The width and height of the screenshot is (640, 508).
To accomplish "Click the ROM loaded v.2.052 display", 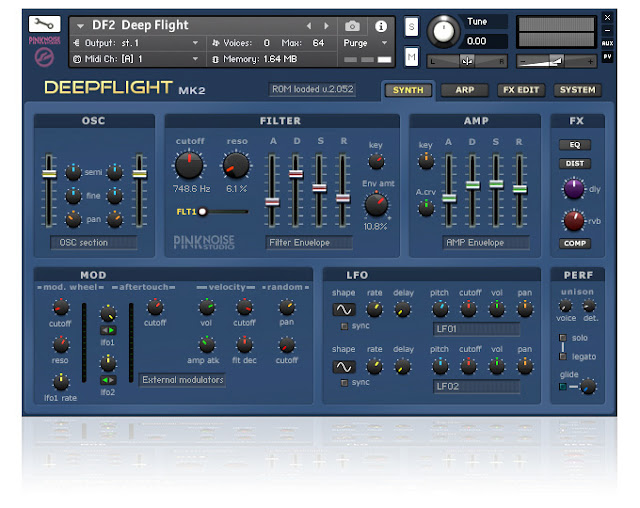I will pos(312,89).
